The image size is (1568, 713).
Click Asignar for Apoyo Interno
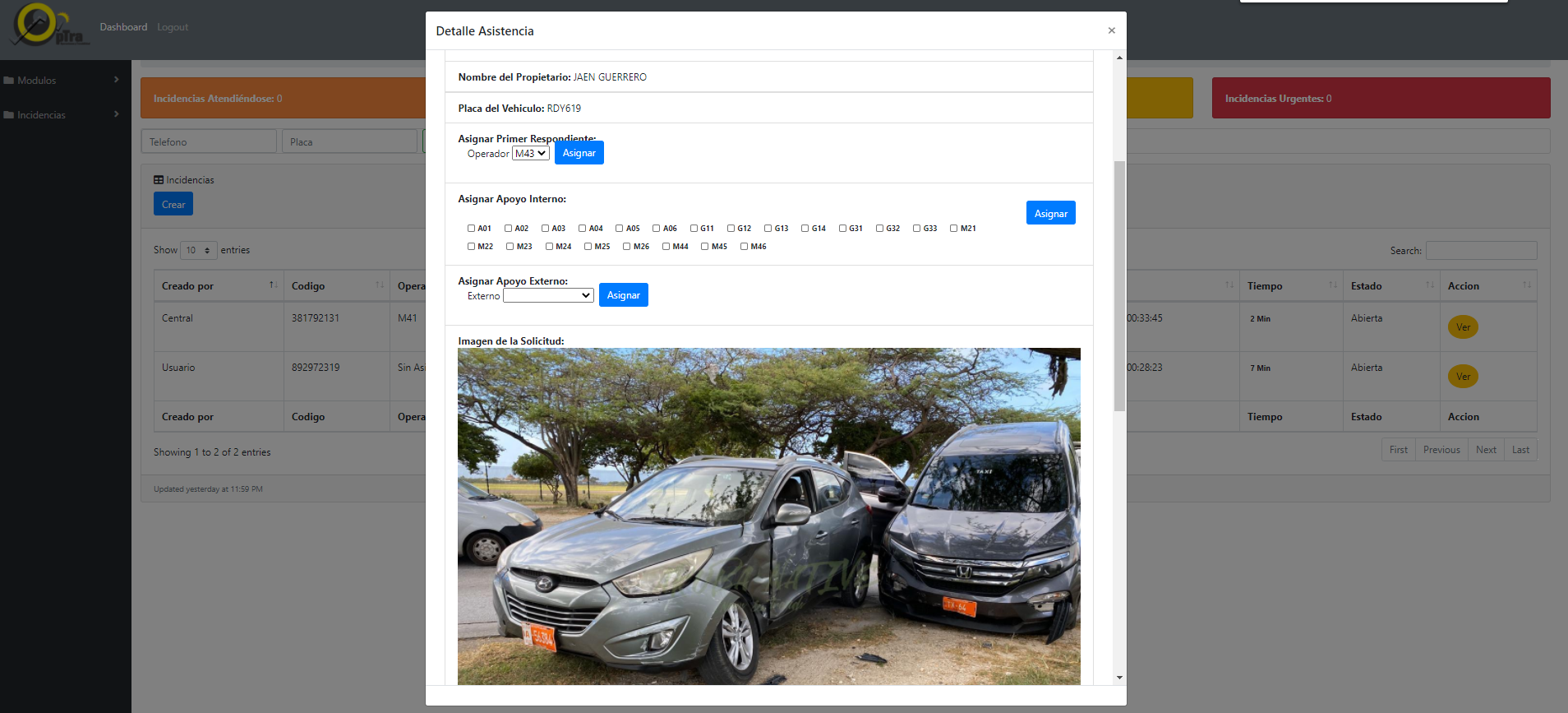tap(1051, 213)
